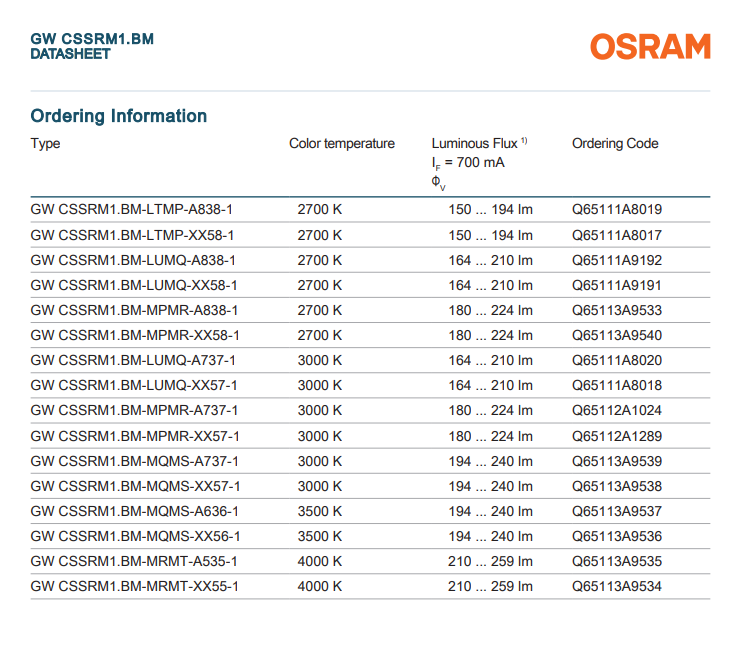The width and height of the screenshot is (752, 663).
Task: Click ordering code Q65113A9533
Action: (x=617, y=310)
